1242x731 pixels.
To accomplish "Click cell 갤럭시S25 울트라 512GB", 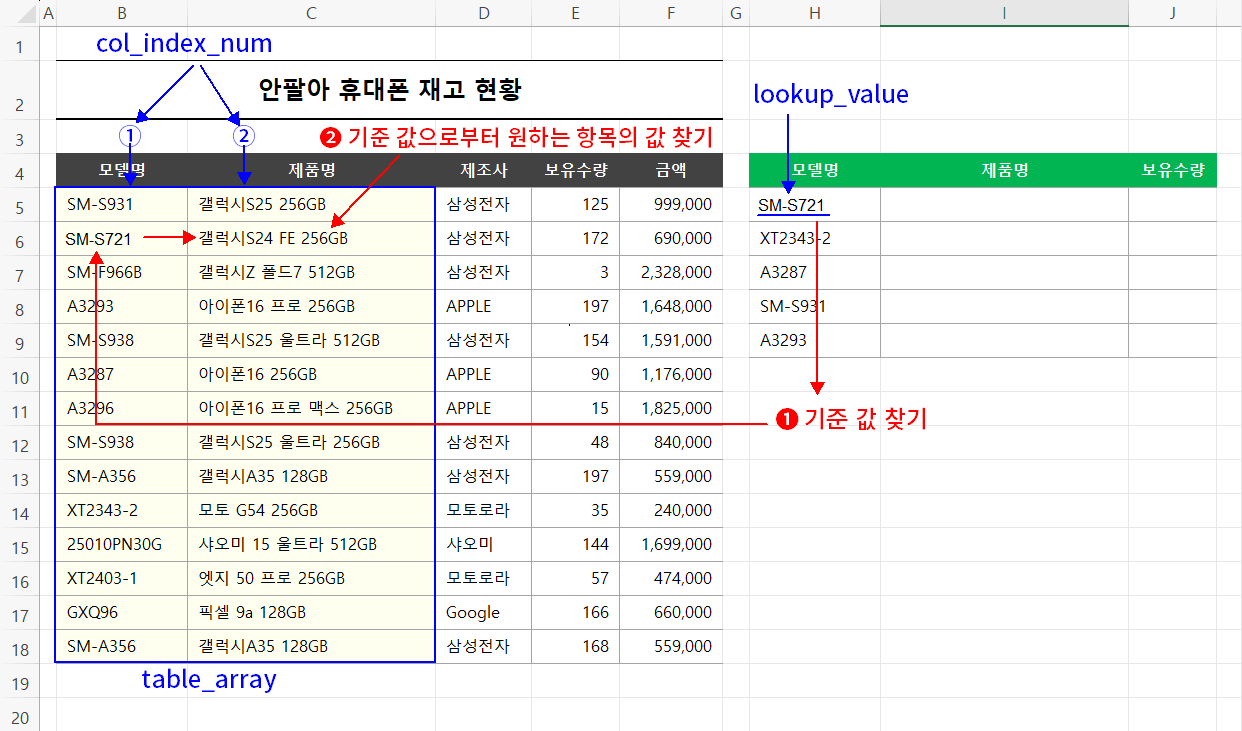I will 312,341.
